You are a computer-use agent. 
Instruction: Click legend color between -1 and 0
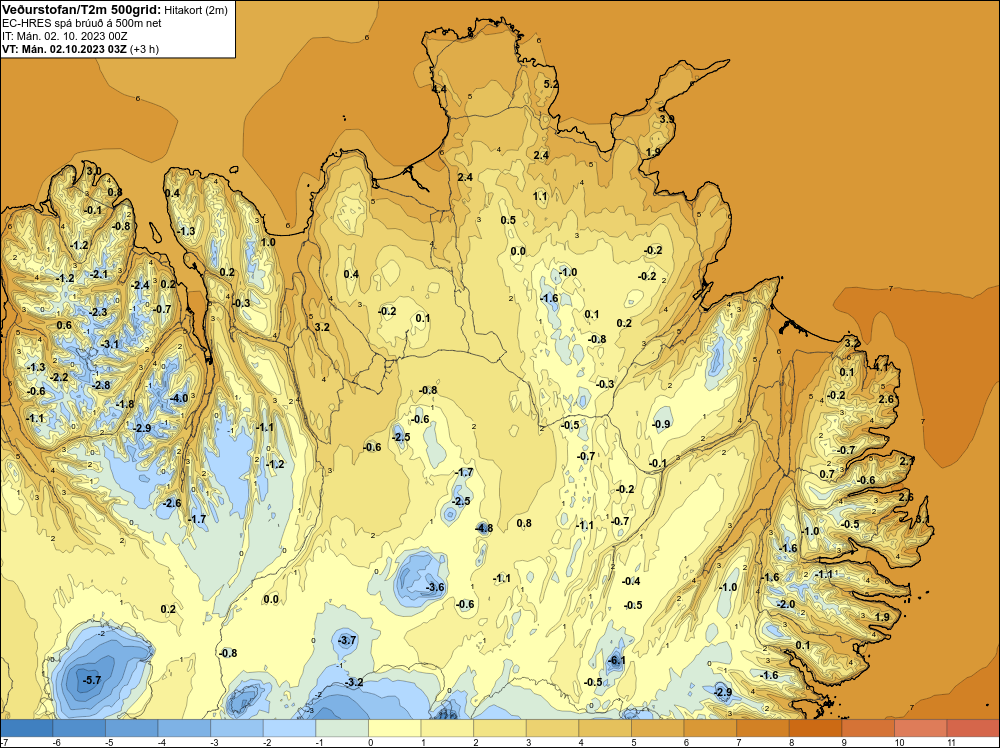pyautogui.click(x=342, y=728)
